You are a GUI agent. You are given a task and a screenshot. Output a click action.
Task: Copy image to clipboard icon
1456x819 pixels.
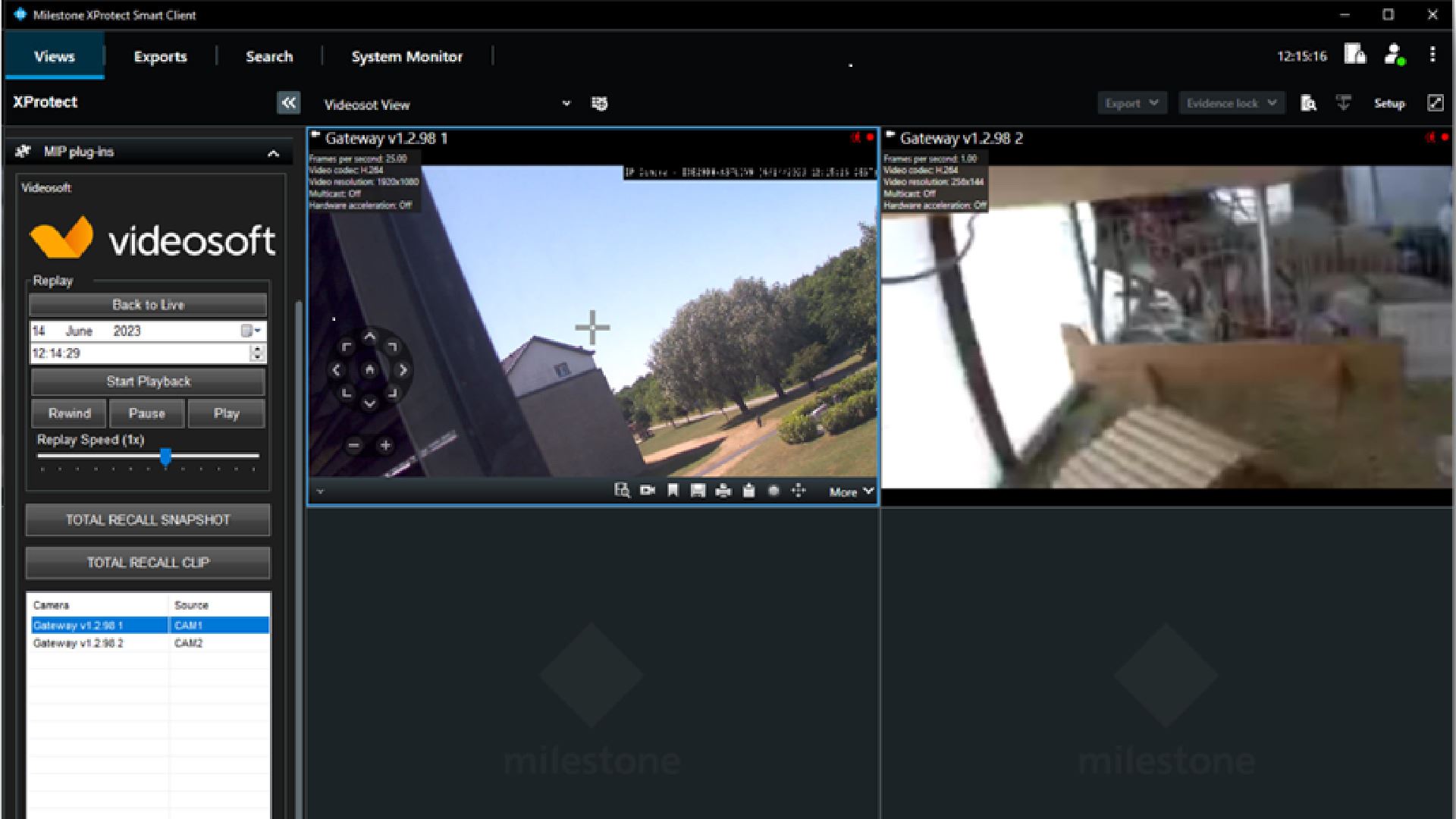[x=748, y=491]
